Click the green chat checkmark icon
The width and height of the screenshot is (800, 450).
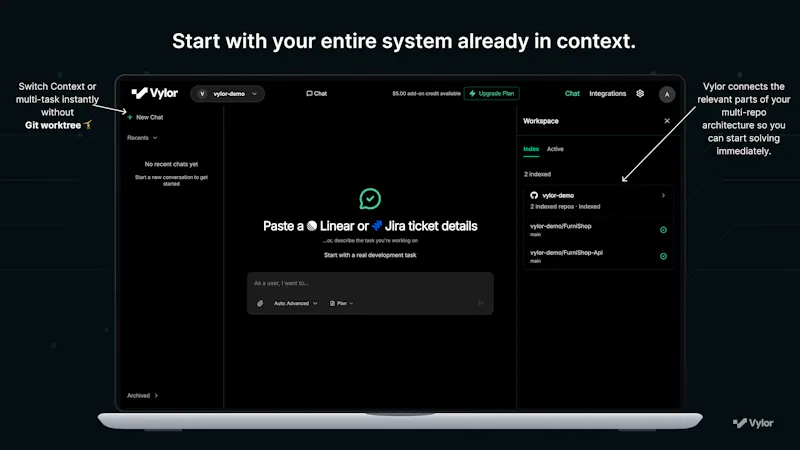[370, 199]
